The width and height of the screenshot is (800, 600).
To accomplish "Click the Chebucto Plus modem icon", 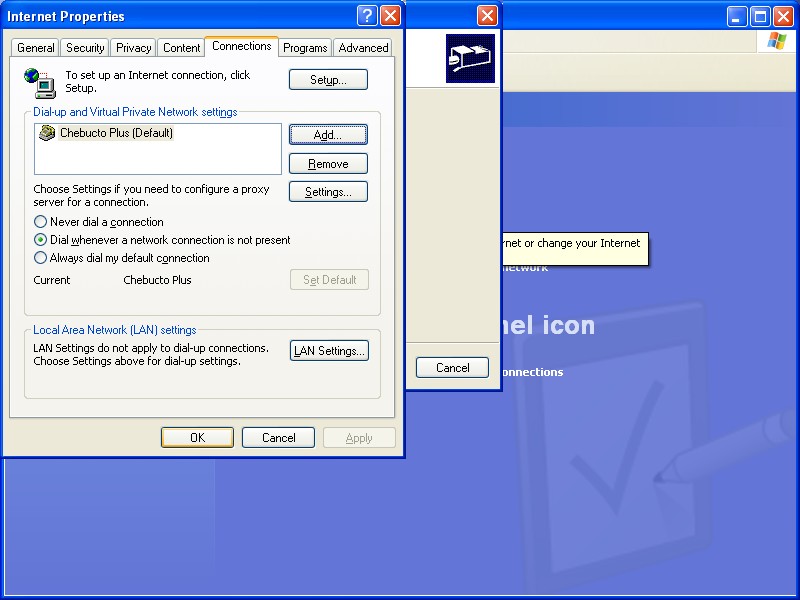I will point(47,133).
